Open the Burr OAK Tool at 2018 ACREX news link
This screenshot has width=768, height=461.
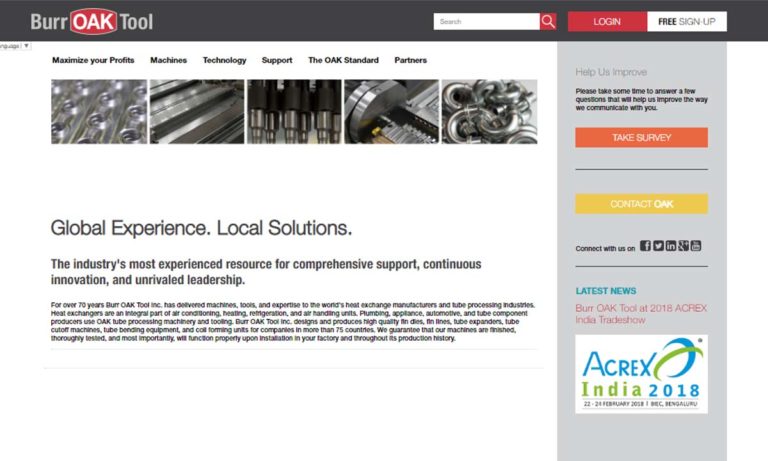click(641, 314)
